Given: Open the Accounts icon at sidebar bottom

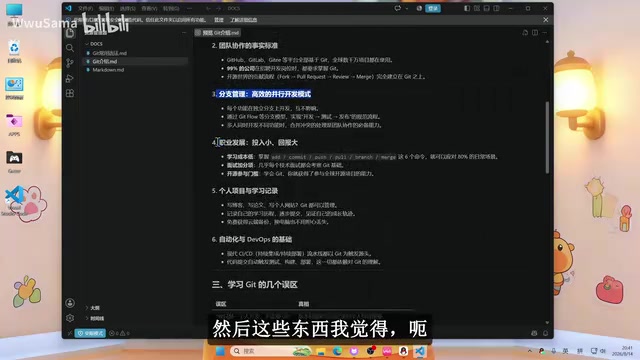Looking at the screenshot, I should (x=70, y=303).
